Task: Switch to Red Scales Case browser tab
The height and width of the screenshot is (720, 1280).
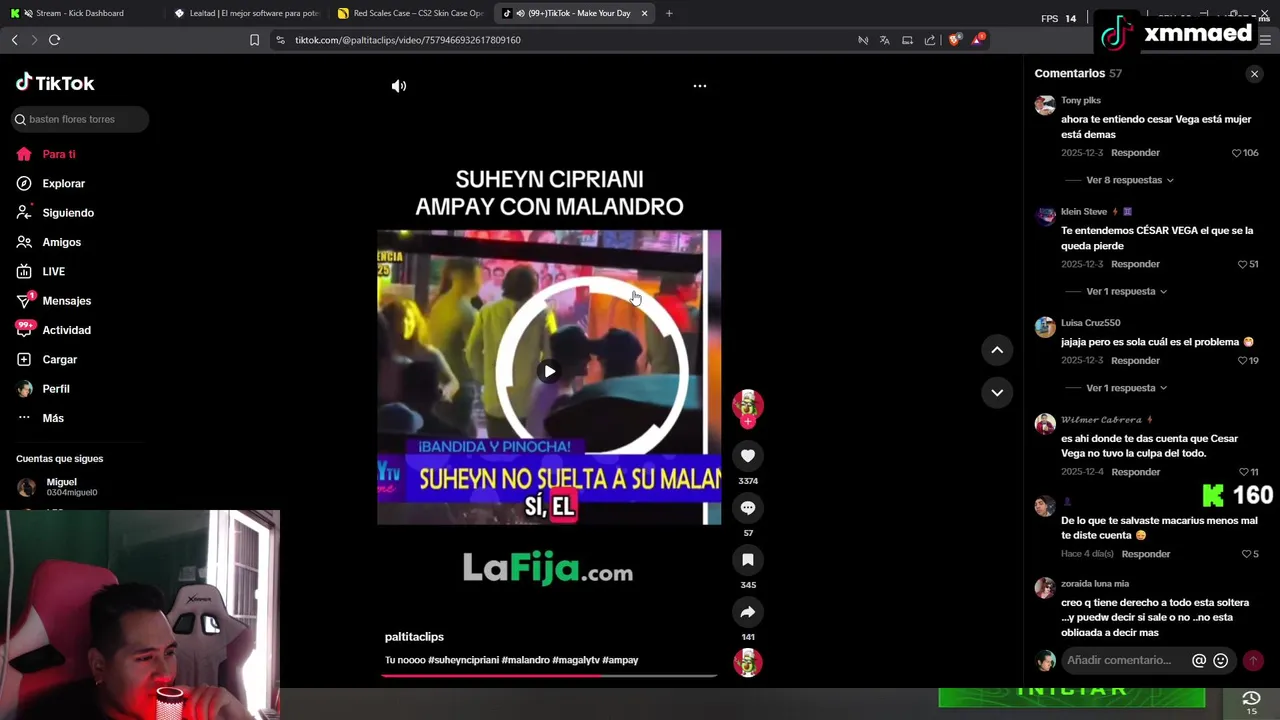Action: [x=410, y=13]
